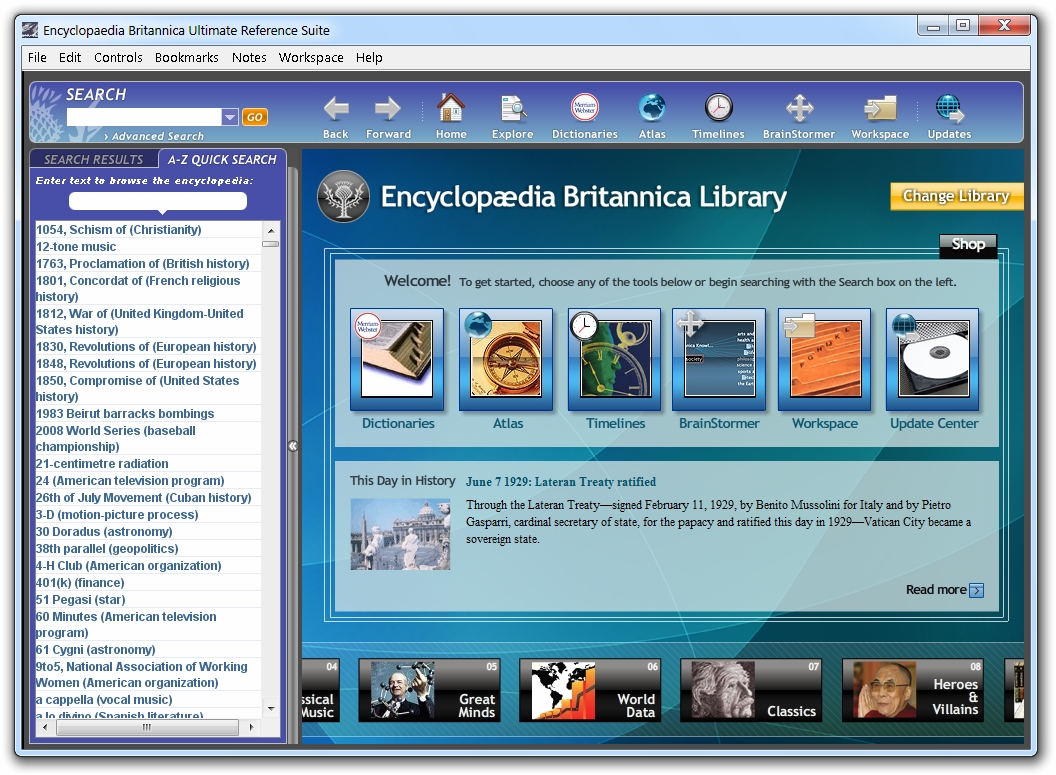Click the Update Center disc tile
Image resolution: width=1056 pixels, height=775 pixels.
pyautogui.click(x=933, y=360)
